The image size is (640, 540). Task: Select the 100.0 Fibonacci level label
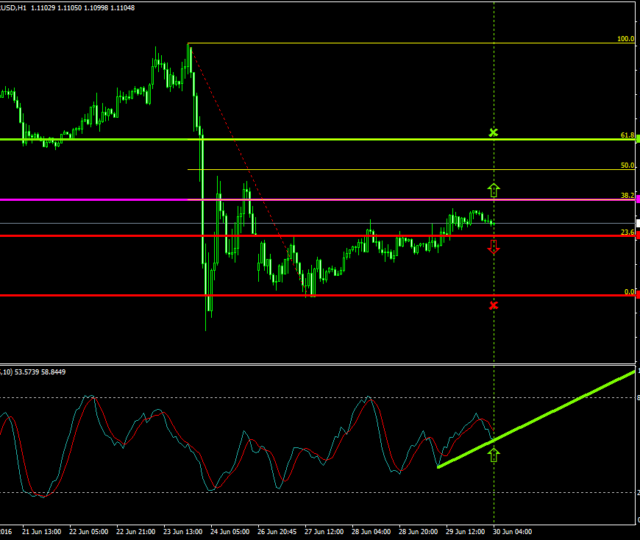(x=626, y=39)
